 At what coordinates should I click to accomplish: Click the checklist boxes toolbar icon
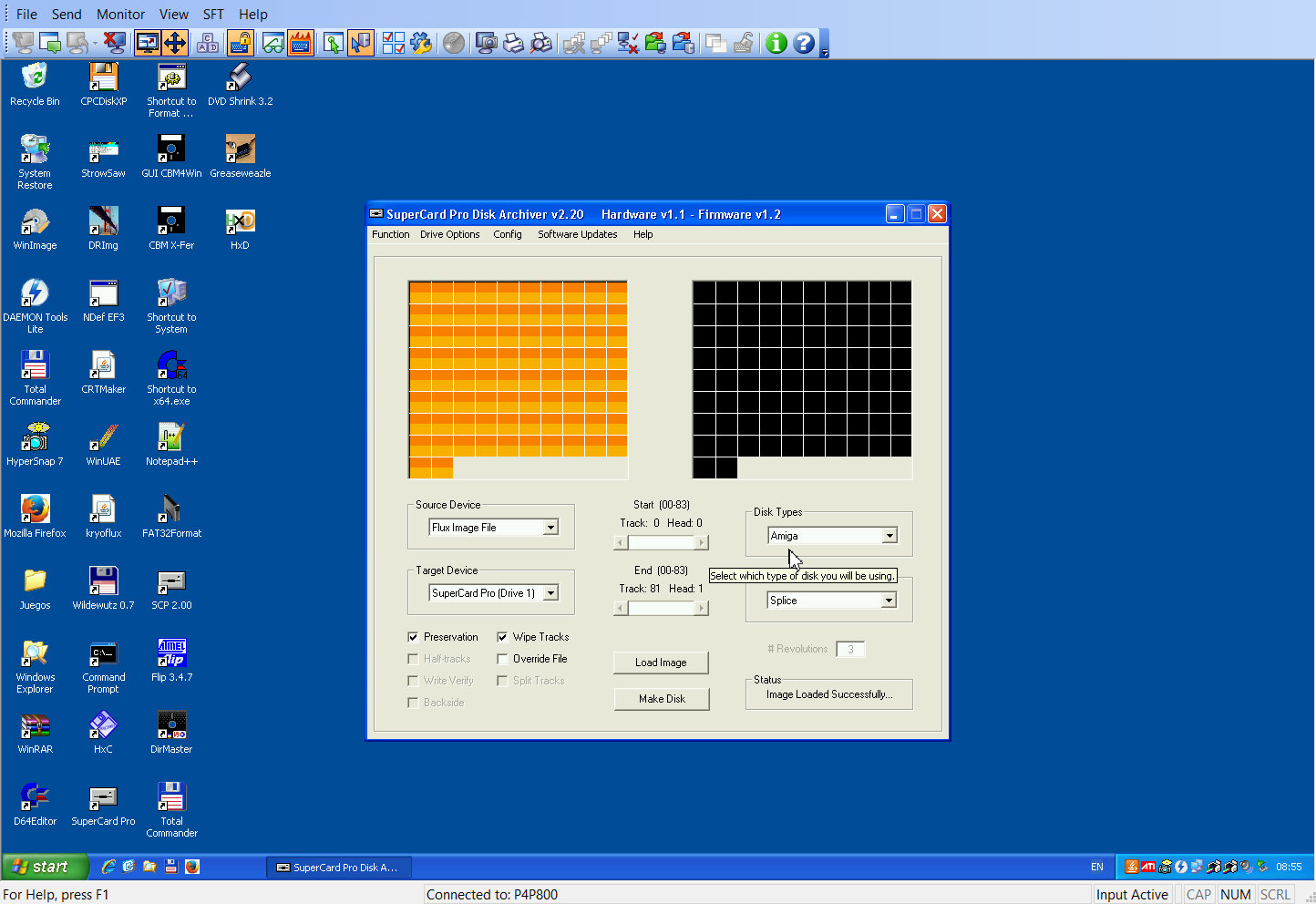tap(394, 43)
